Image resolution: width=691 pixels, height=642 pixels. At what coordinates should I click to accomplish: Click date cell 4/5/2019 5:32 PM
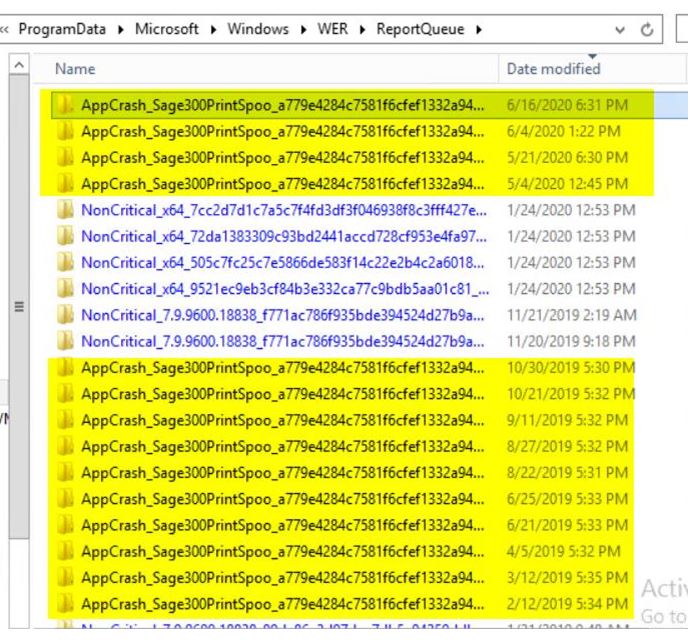[x=564, y=551]
